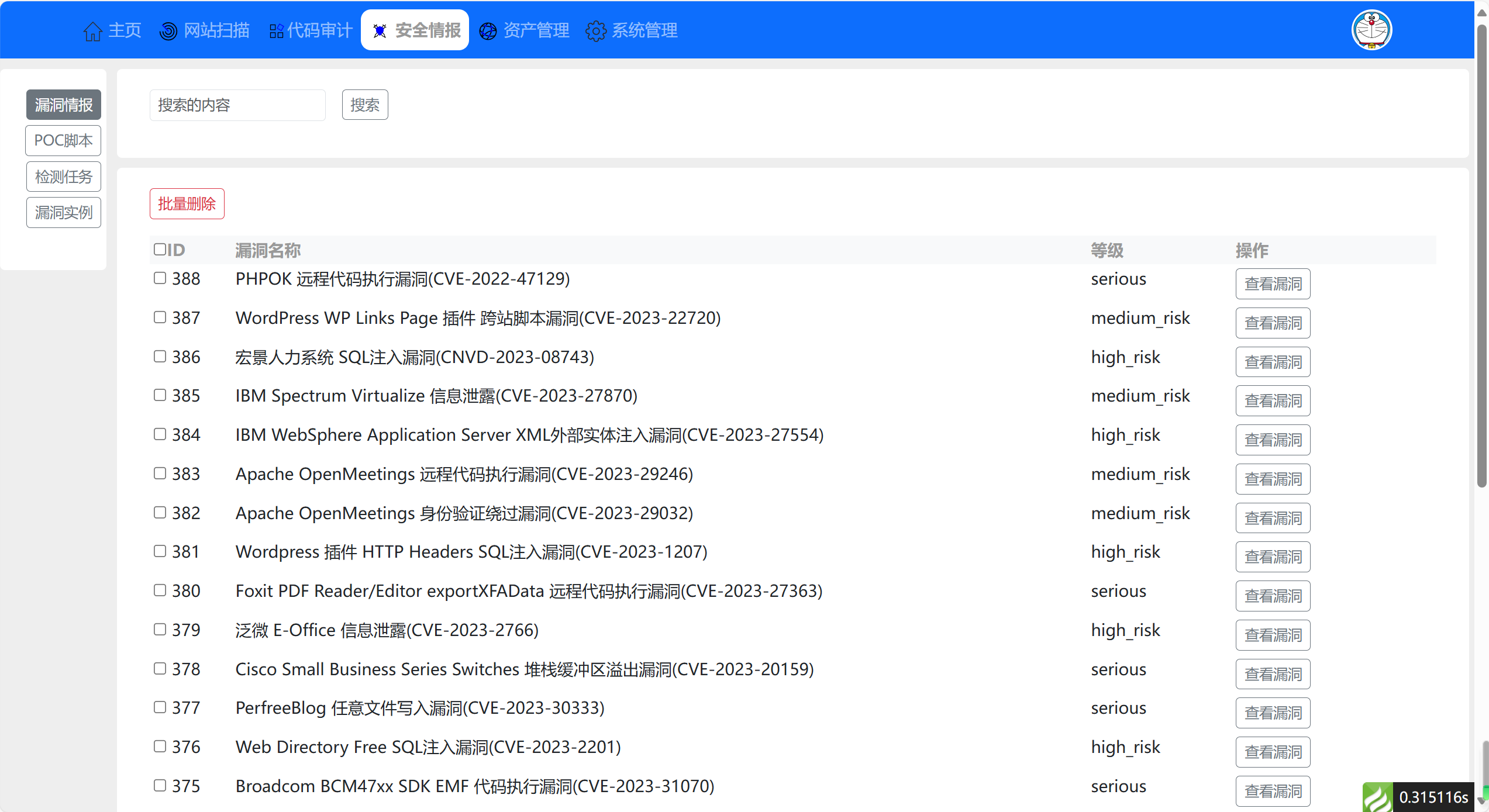This screenshot has width=1489, height=812.
Task: Click the red 批量删除 button
Action: (x=187, y=203)
